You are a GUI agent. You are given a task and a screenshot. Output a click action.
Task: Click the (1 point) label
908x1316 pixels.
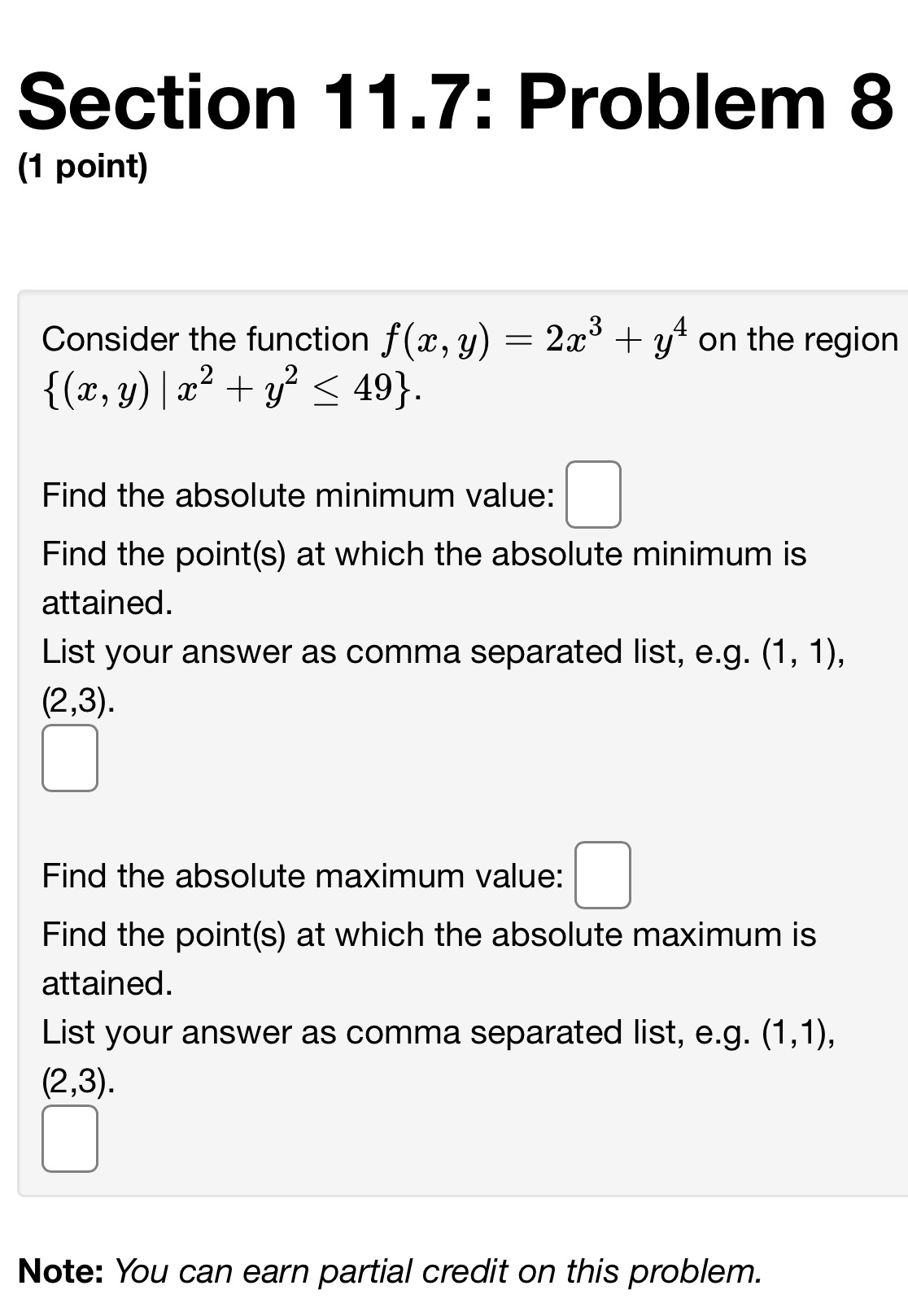tap(84, 168)
